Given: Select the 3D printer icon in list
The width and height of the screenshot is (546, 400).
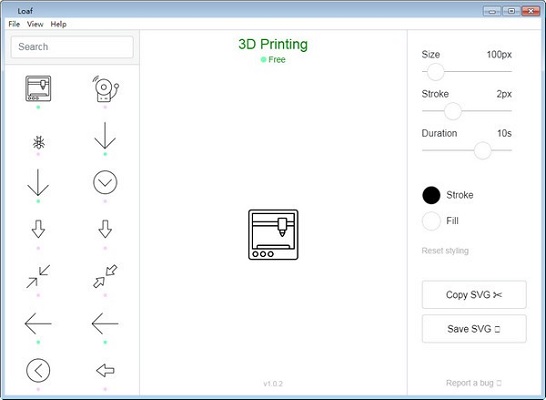Looking at the screenshot, I should pyautogui.click(x=38, y=89).
